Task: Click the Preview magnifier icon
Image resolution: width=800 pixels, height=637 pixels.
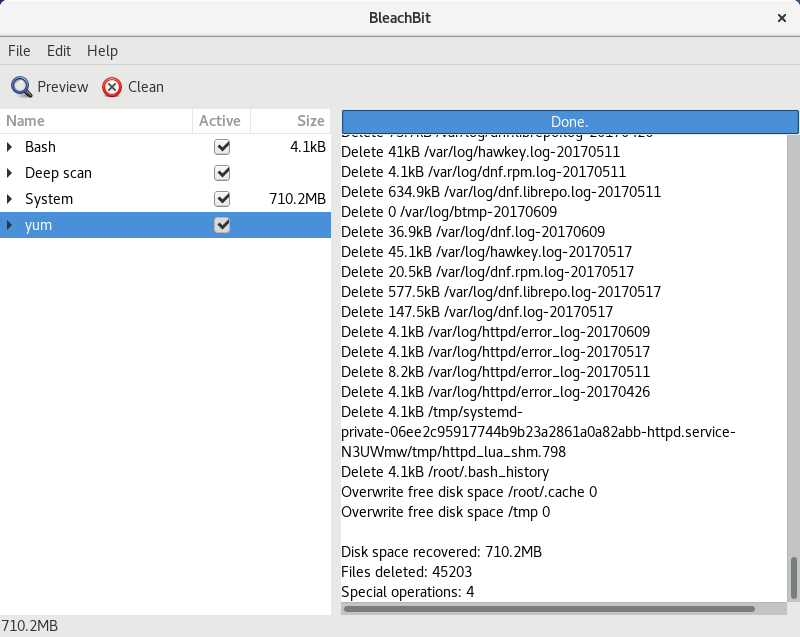Action: [21, 87]
